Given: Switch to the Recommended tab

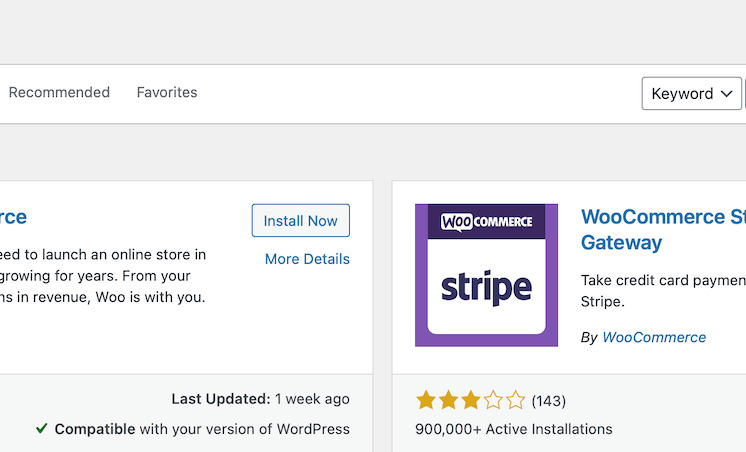Looking at the screenshot, I should click(59, 92).
